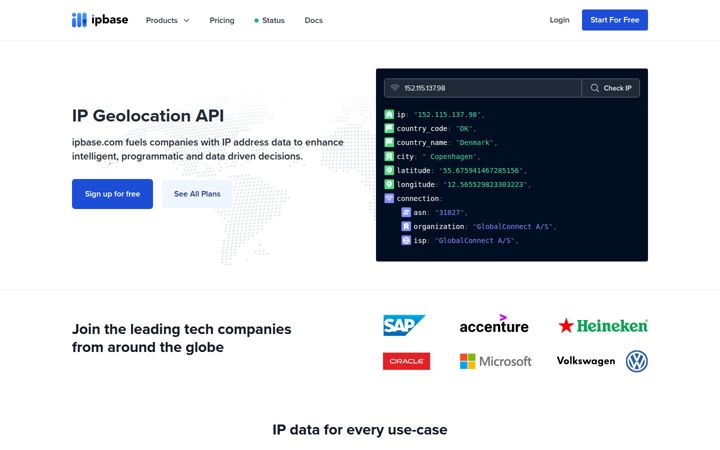The height and width of the screenshot is (450, 720).
Task: Click the country_code value "DK"
Action: tap(464, 129)
